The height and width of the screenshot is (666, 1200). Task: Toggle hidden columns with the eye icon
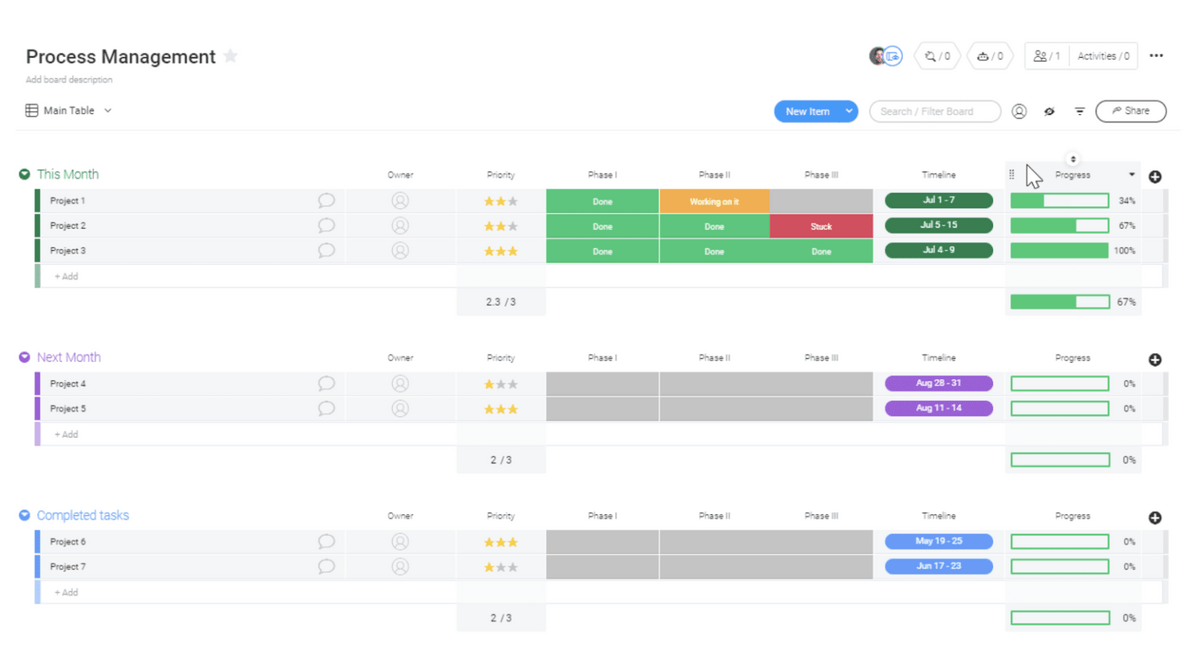[1049, 112]
